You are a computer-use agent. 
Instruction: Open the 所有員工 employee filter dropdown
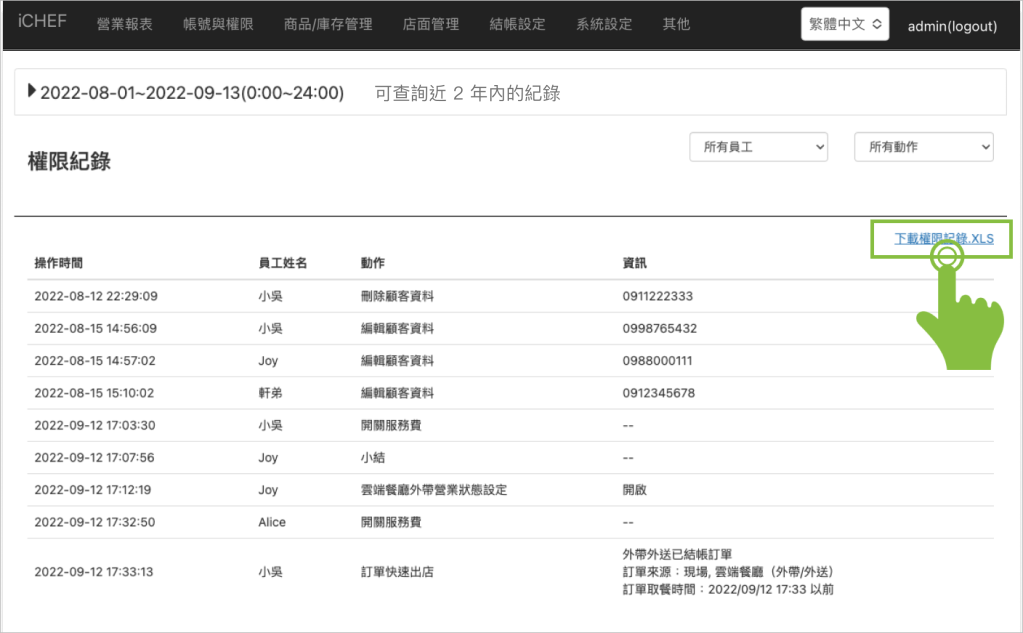click(759, 147)
